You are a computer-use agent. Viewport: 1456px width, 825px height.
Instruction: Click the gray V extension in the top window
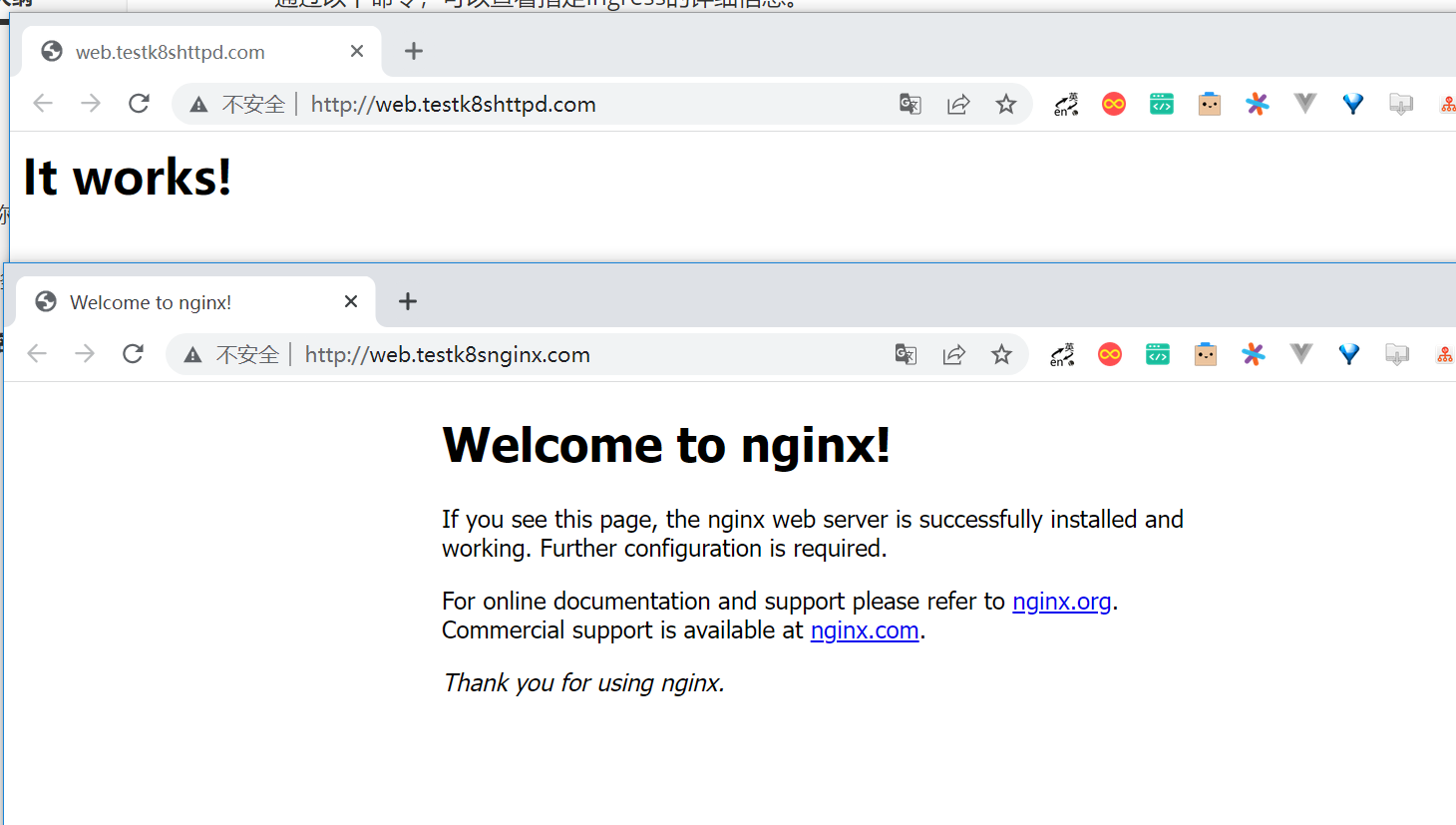click(x=1305, y=103)
